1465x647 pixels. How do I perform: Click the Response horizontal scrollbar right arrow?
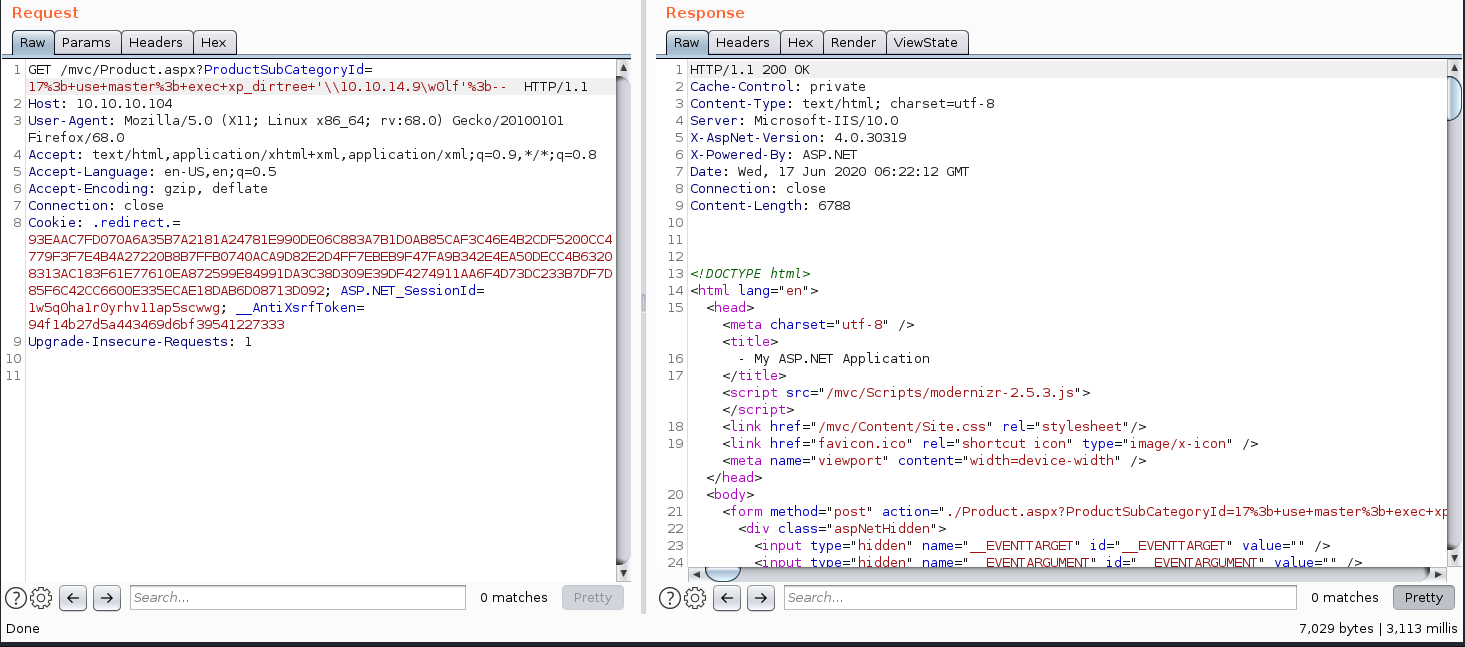tap(1439, 574)
